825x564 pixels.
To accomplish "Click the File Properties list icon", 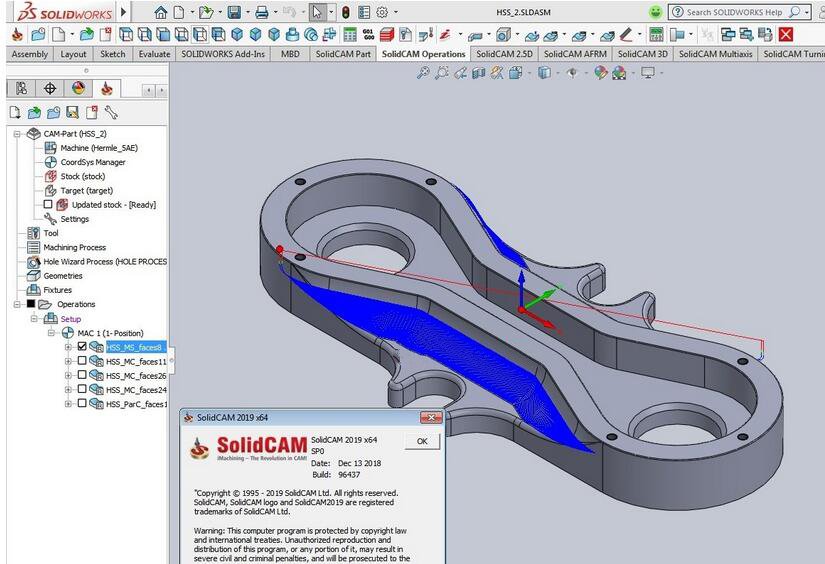I will coord(364,12).
